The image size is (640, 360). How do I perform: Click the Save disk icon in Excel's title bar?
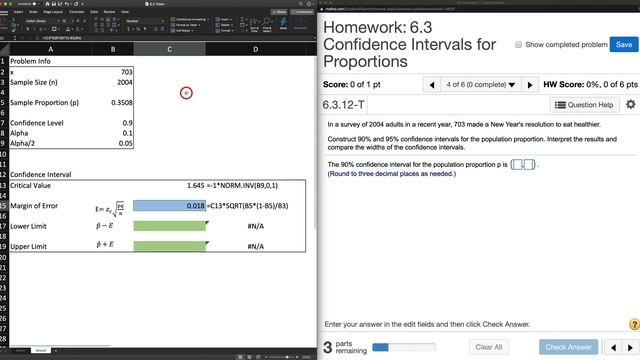pos(53,4)
